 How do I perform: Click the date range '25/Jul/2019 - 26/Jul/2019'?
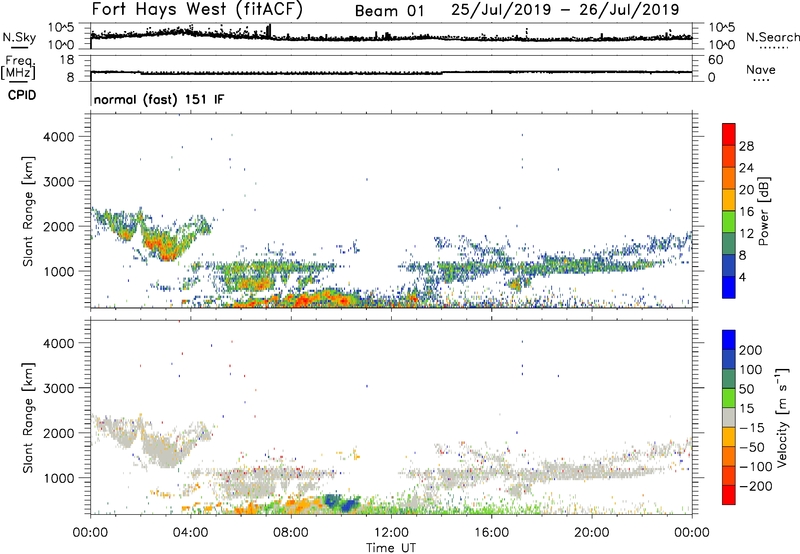pyautogui.click(x=565, y=10)
